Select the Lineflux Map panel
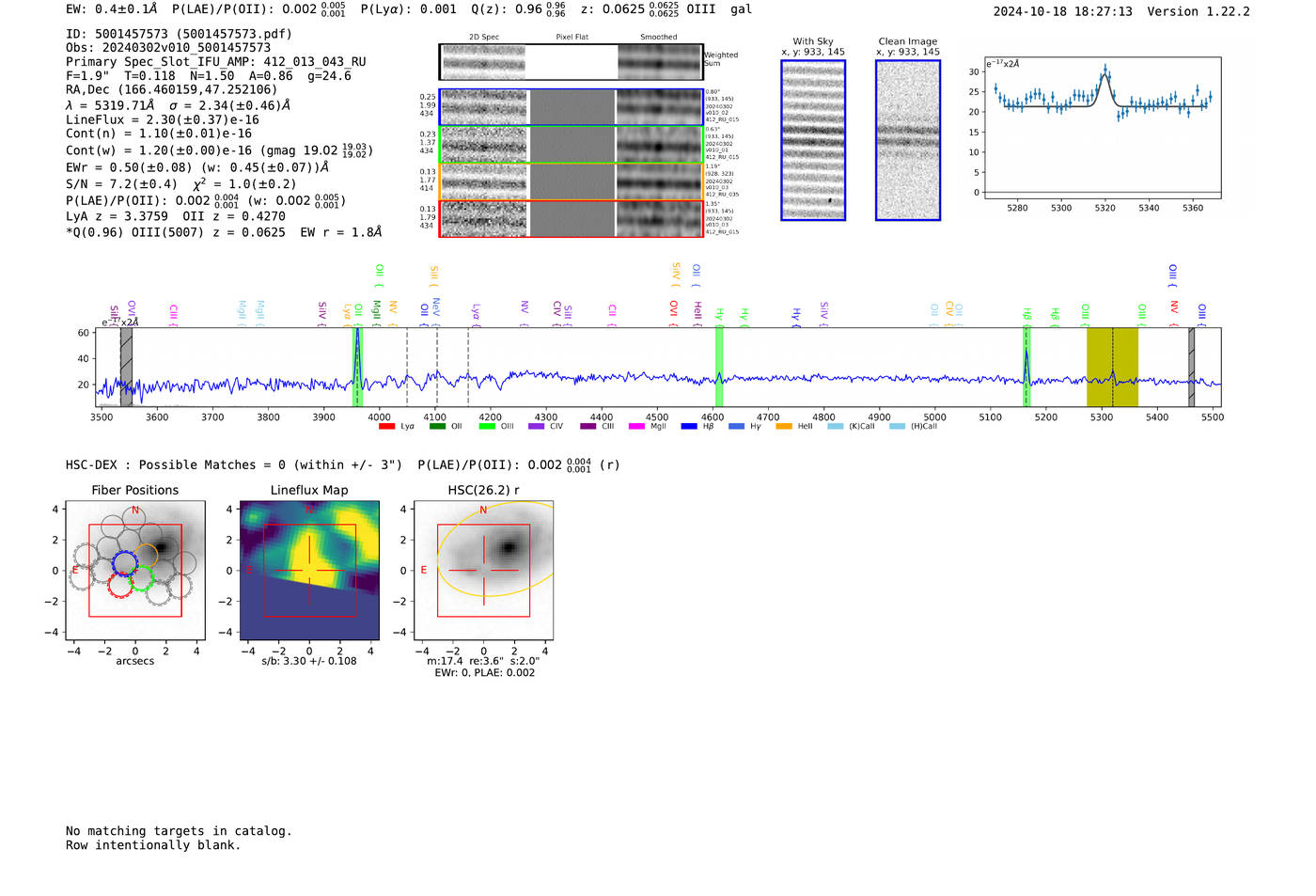This screenshot has width=1316, height=896. tap(309, 570)
